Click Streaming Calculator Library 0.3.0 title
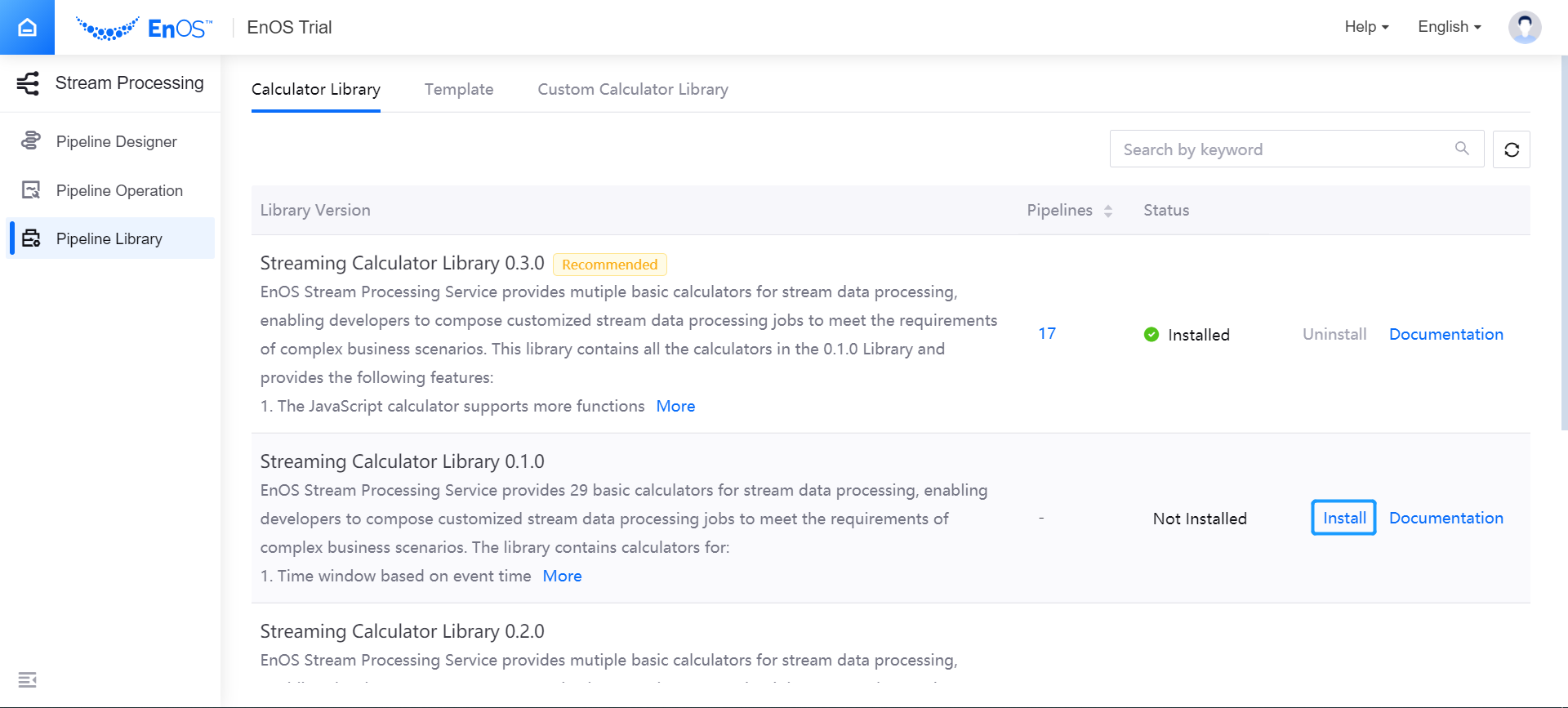Image resolution: width=1568 pixels, height=708 pixels. tap(402, 263)
